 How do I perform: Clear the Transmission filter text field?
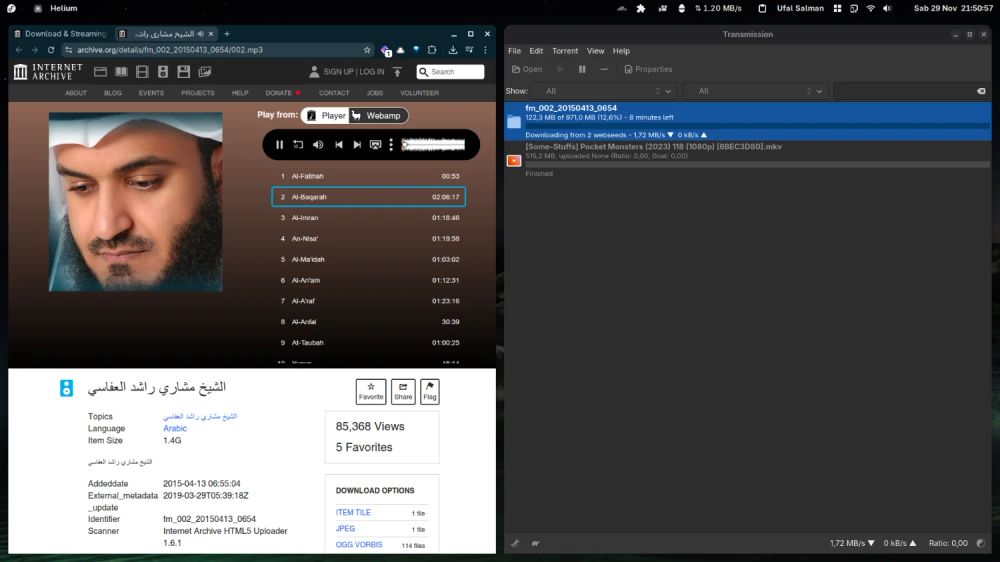tap(981, 91)
